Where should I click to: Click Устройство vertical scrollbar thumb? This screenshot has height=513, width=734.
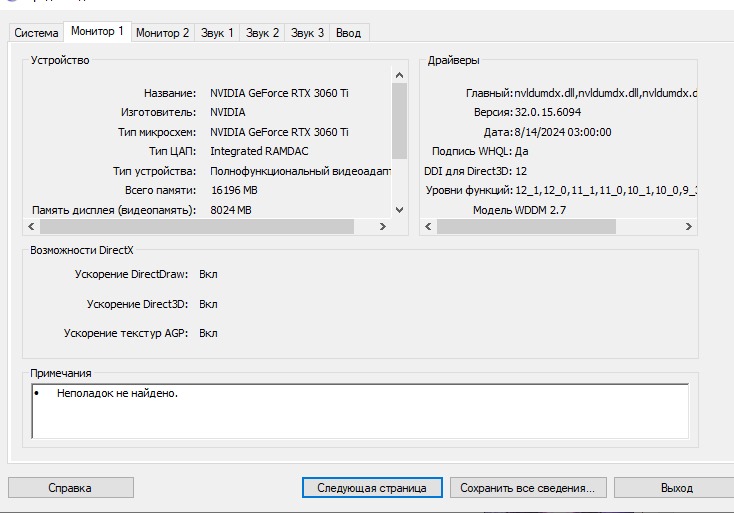pyautogui.click(x=399, y=121)
